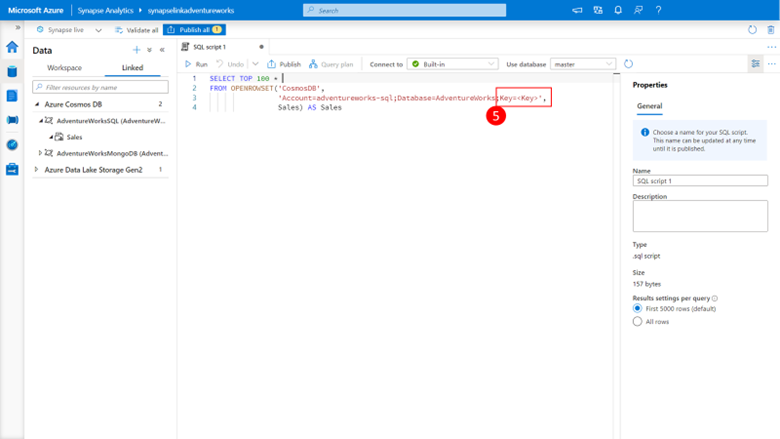
Task: Undo the last change
Action: (x=230, y=64)
